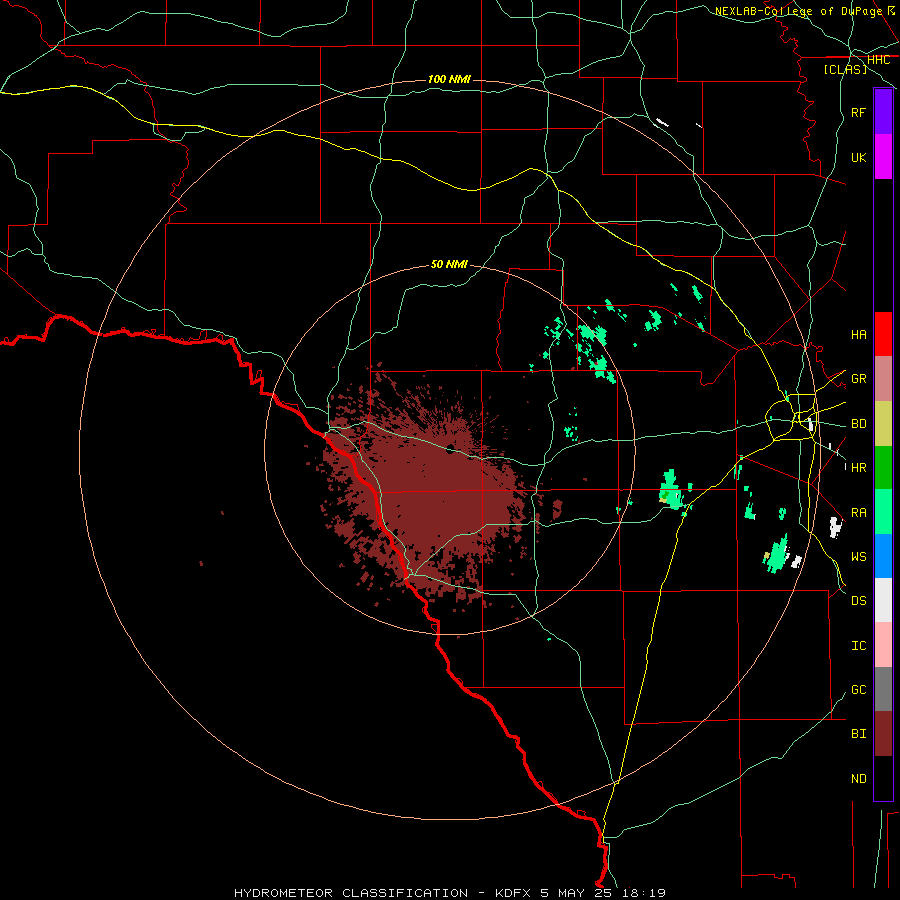Image resolution: width=900 pixels, height=900 pixels.
Task: Click the BI brown legend swatch
Action: click(x=883, y=734)
